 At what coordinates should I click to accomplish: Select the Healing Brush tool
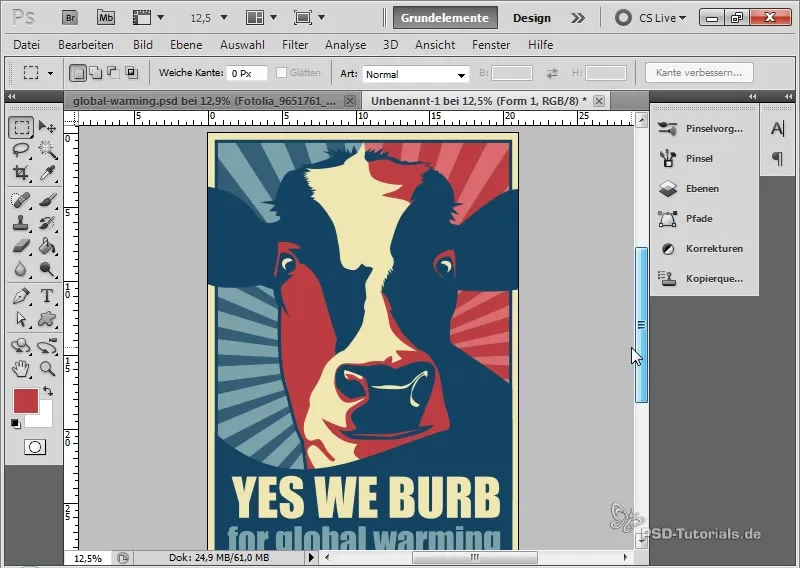click(x=21, y=200)
